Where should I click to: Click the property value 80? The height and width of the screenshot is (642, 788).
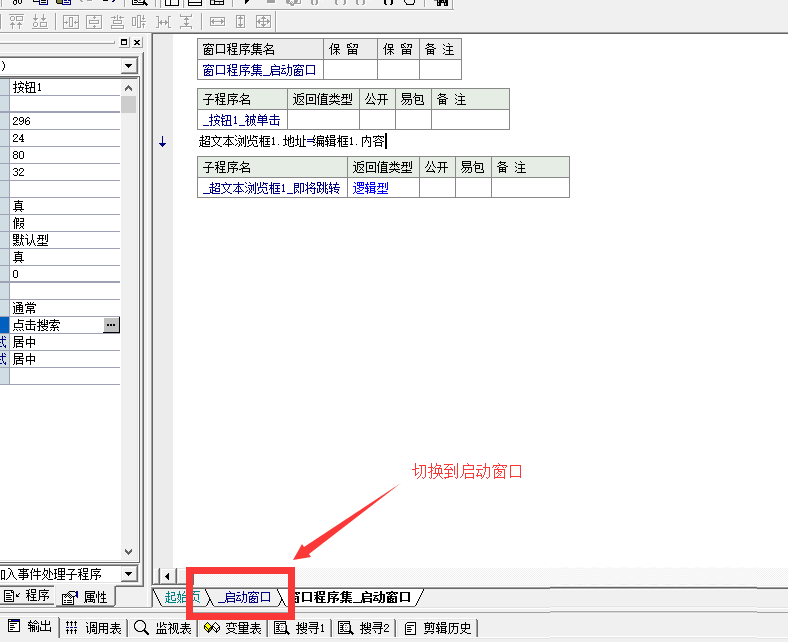pyautogui.click(x=65, y=155)
